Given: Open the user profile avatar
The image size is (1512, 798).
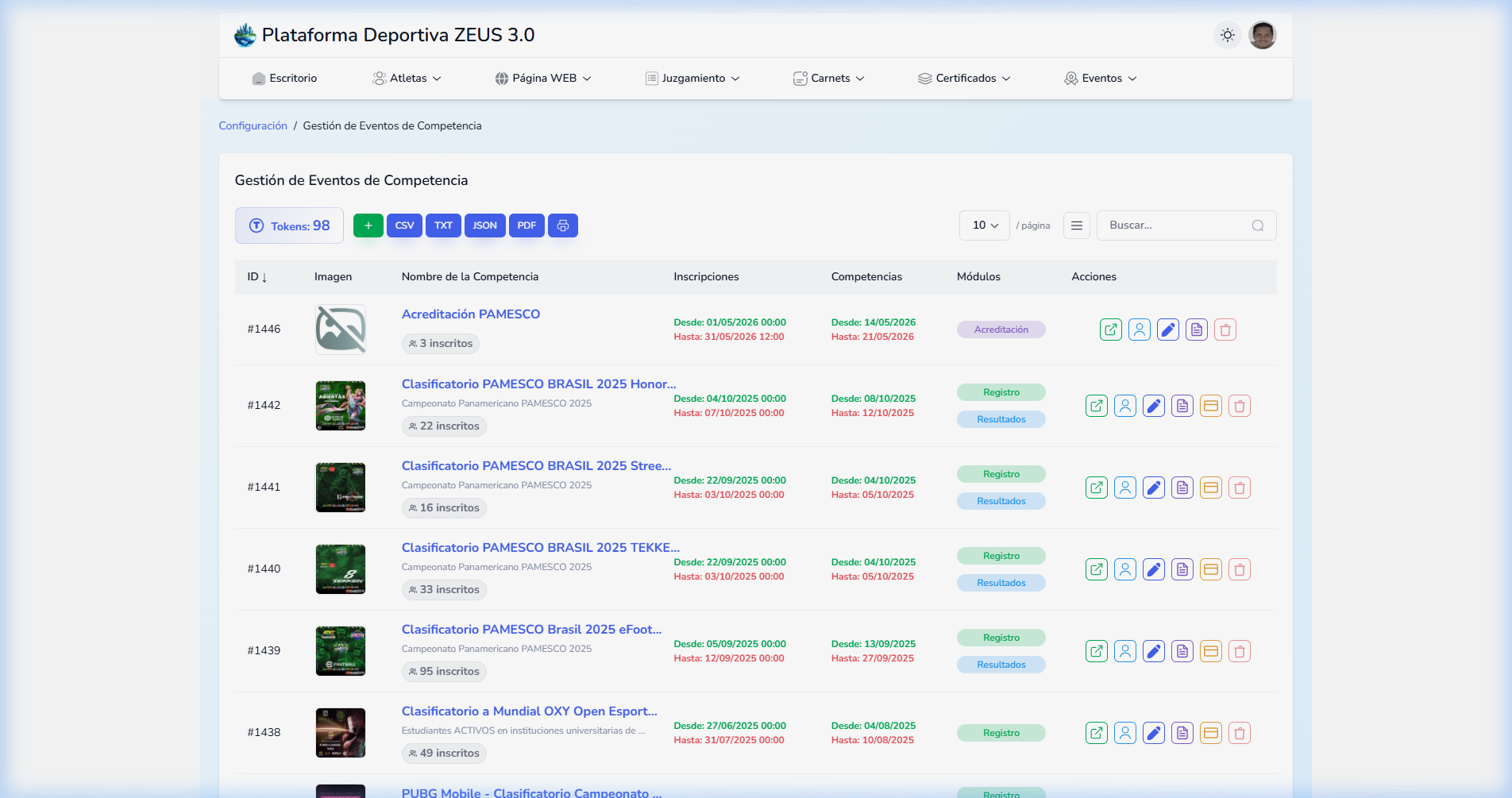Looking at the screenshot, I should (x=1263, y=35).
